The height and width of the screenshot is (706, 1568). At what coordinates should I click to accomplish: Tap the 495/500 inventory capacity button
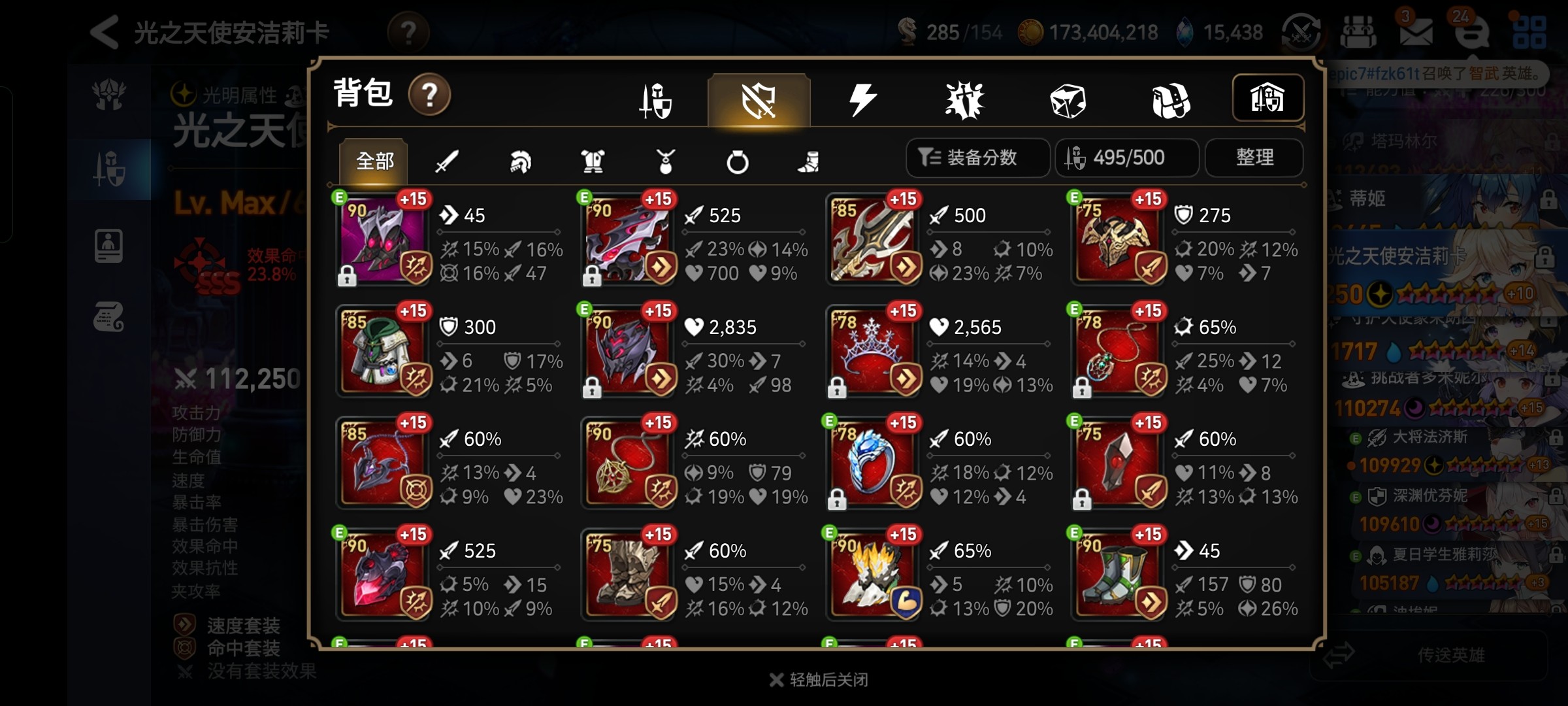point(1127,158)
